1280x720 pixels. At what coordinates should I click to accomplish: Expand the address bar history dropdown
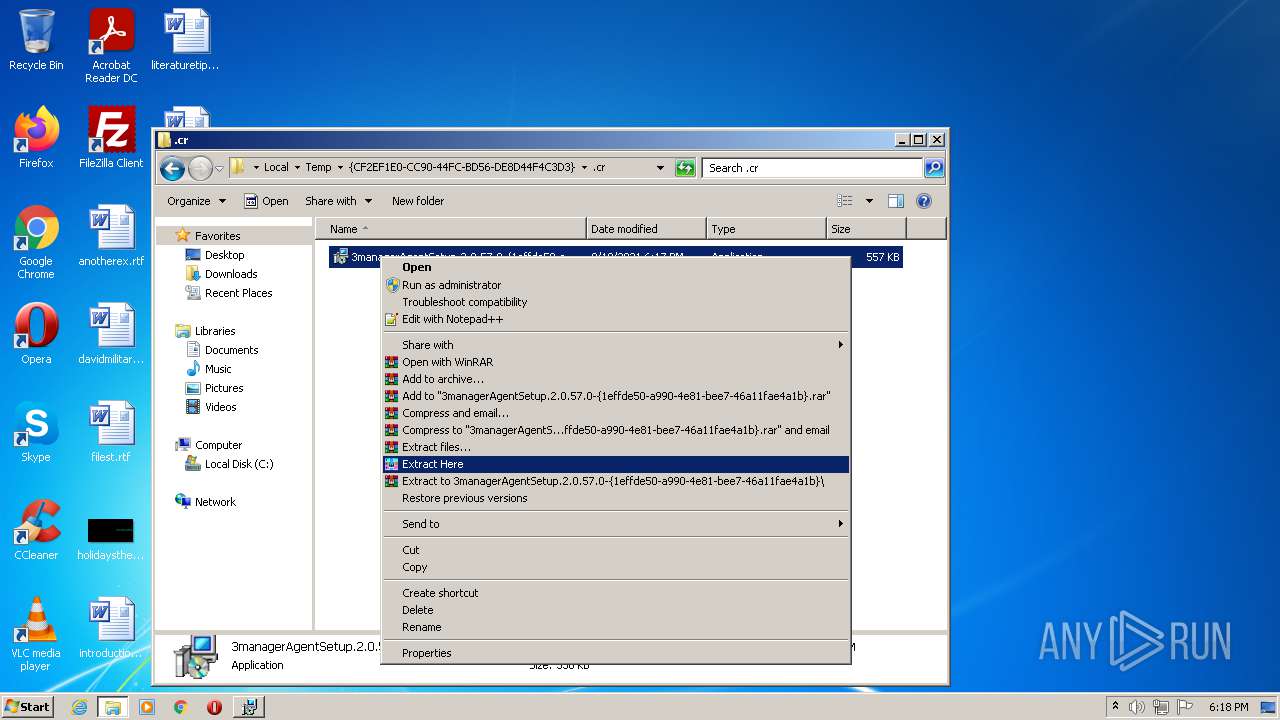660,168
